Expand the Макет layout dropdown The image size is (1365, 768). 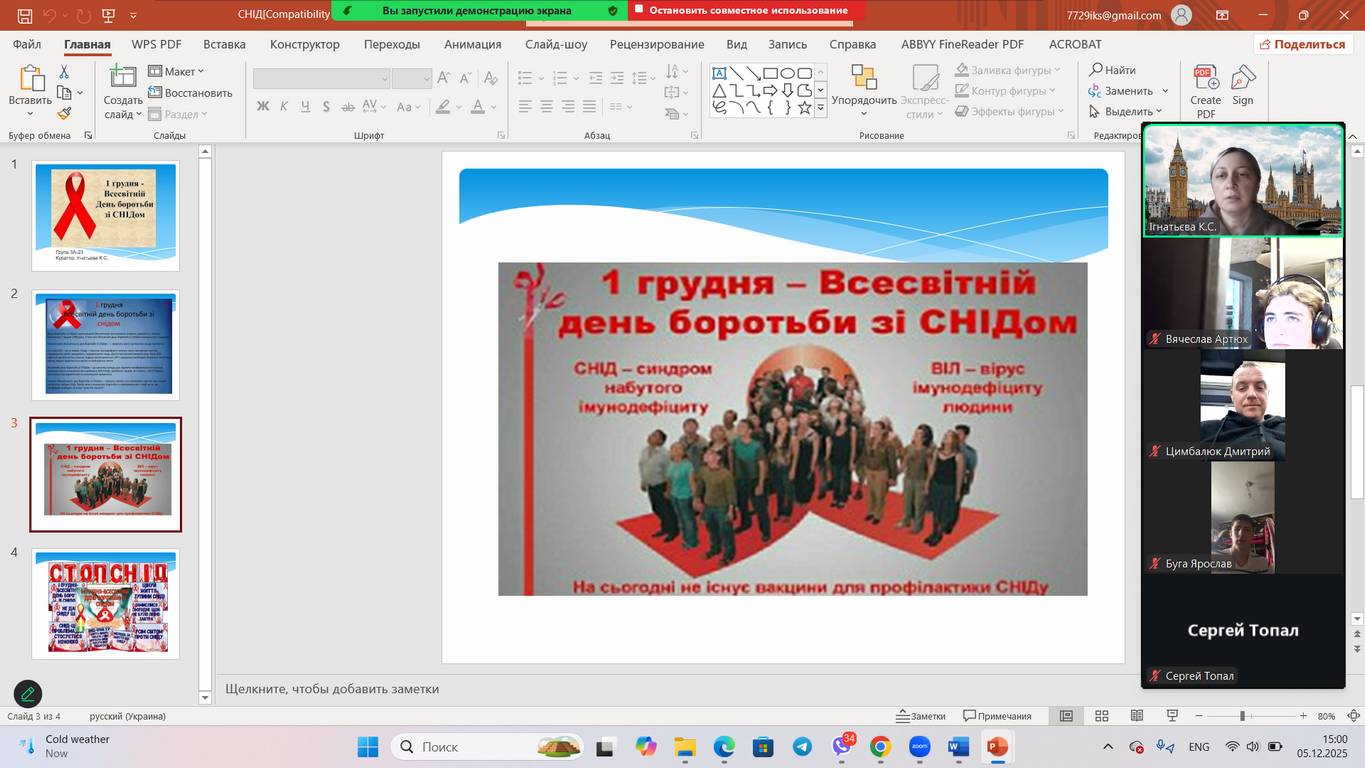point(177,71)
